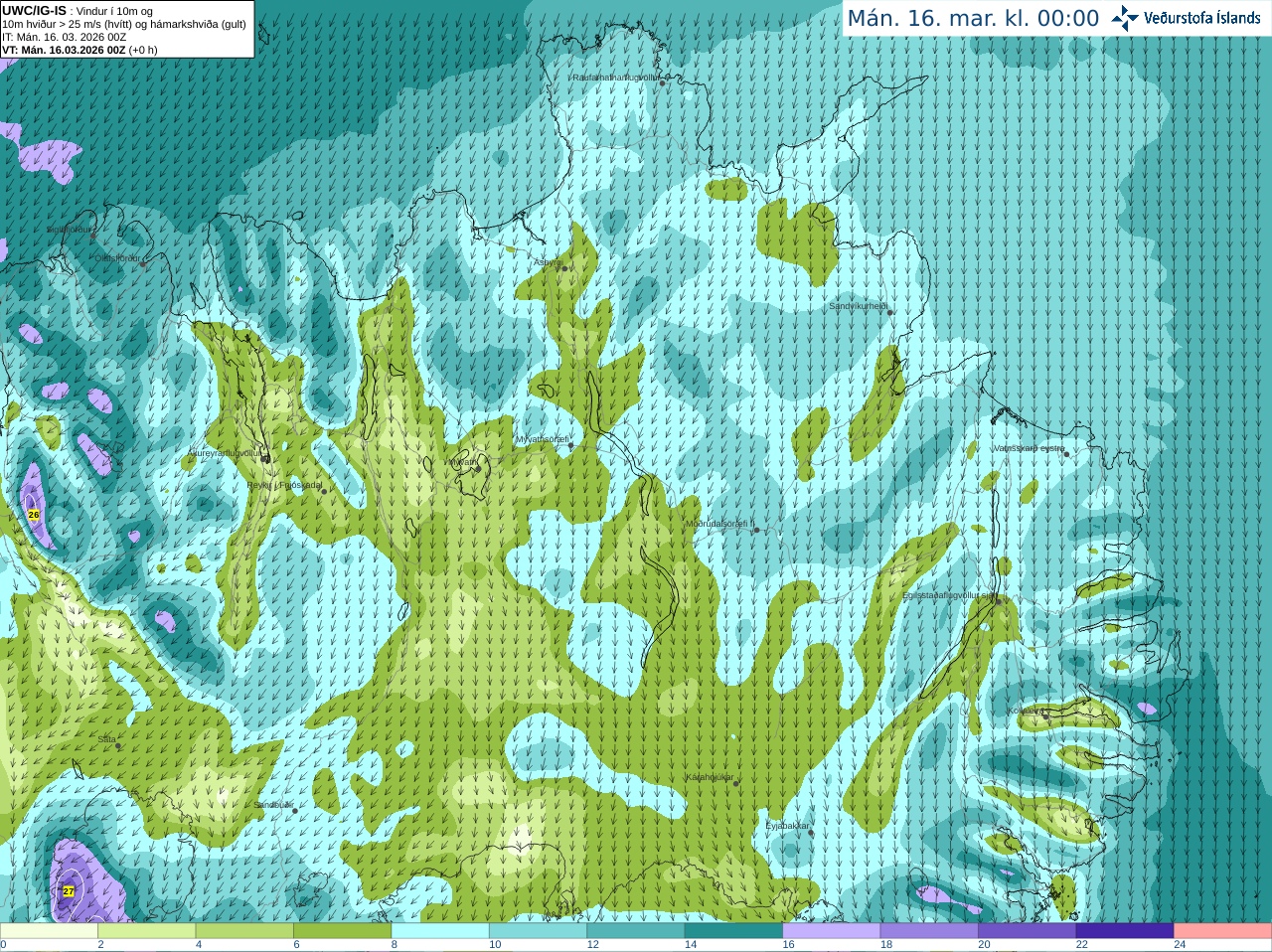Click the Möðrudalsöræfi label
Viewport: 1272px width, 952px height.
tap(719, 524)
